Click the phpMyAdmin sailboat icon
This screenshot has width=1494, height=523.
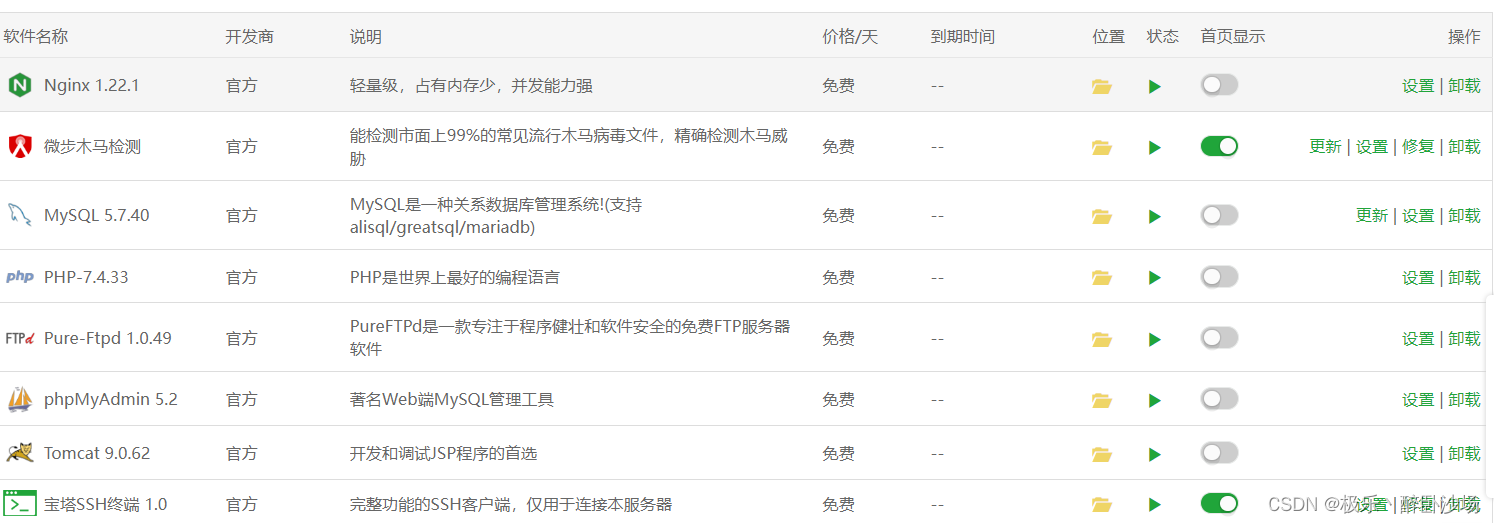20,400
